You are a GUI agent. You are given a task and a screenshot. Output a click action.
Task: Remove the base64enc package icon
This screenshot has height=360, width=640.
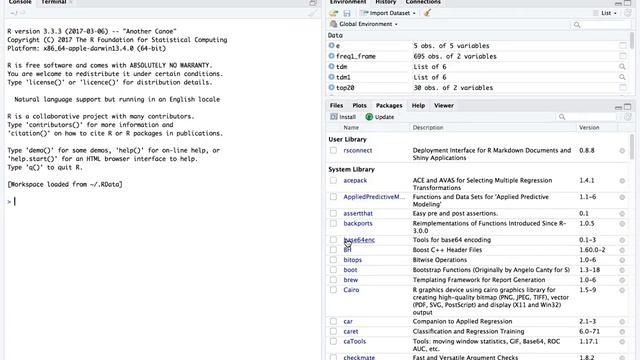pos(622,240)
